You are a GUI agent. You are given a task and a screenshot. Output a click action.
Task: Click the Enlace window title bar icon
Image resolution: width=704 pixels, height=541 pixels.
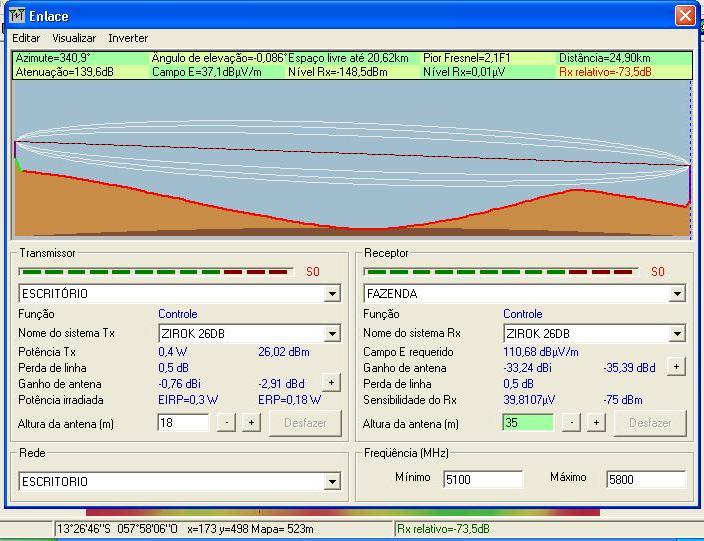17,15
